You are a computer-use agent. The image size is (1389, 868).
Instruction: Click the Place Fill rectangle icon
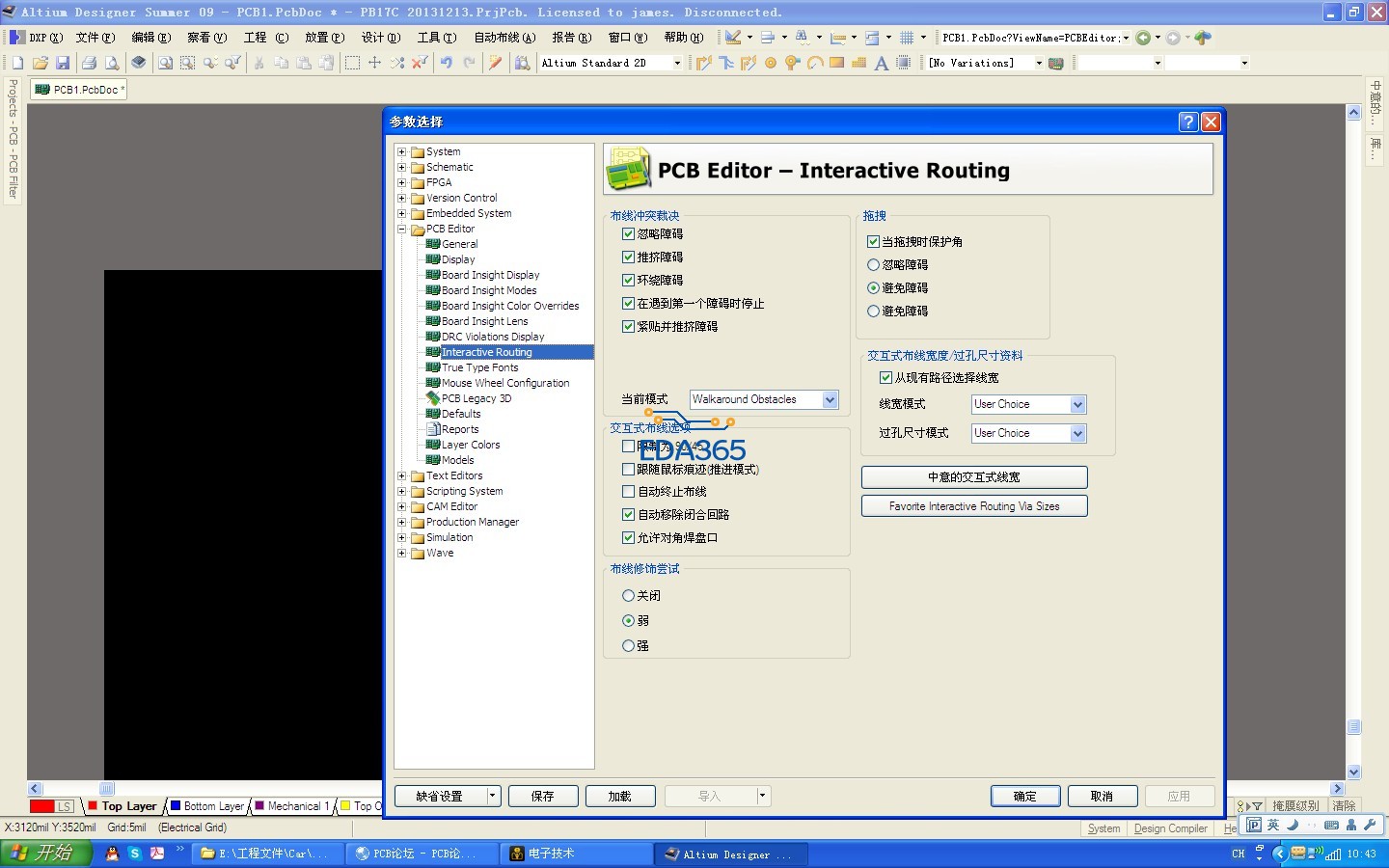coord(836,63)
